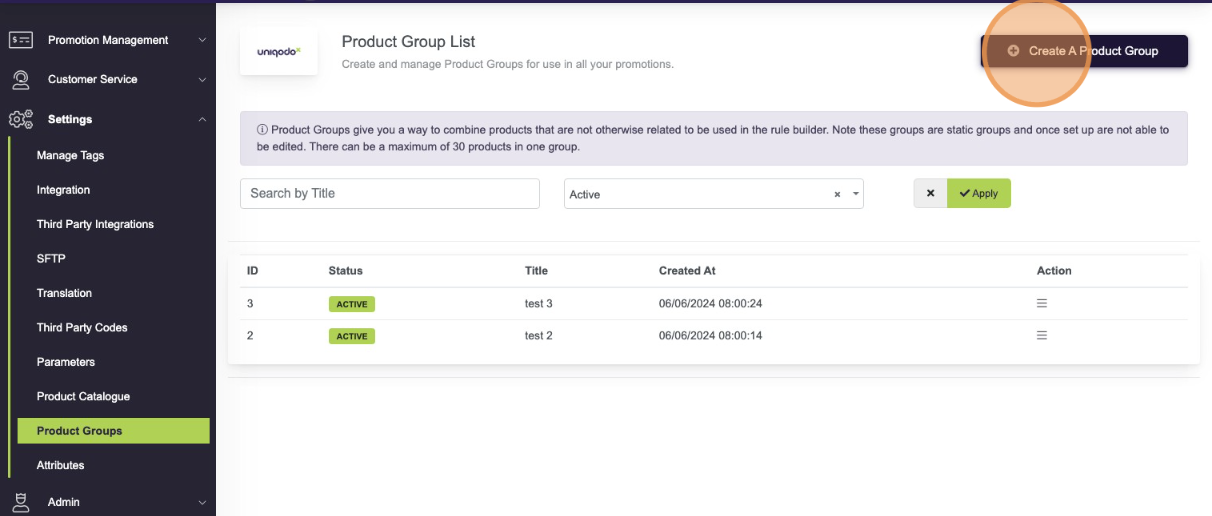Open Manage Tags in sidebar
Image resolution: width=1212 pixels, height=516 pixels.
click(x=70, y=155)
